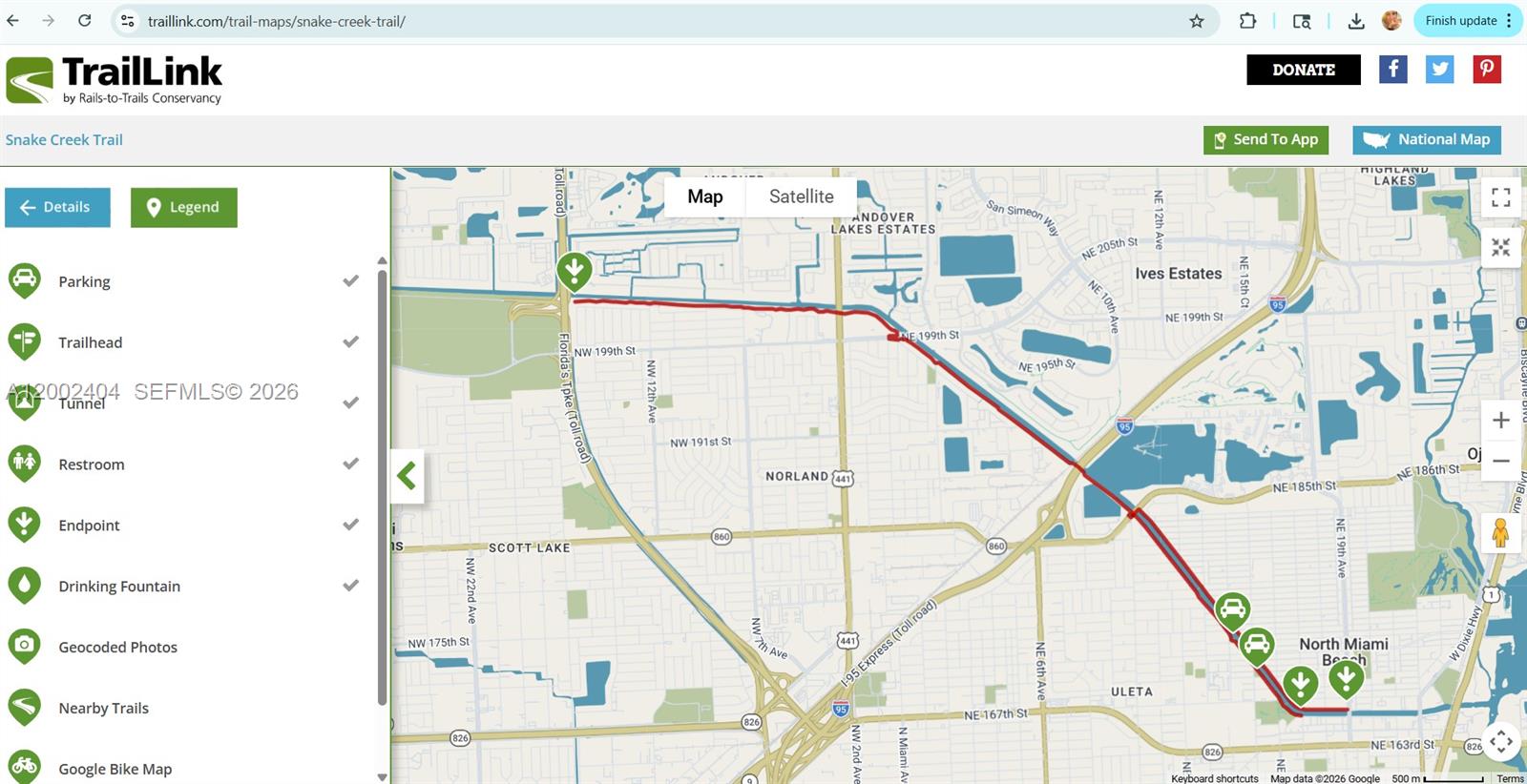The image size is (1527, 784).
Task: Open the National Map button
Action: [1427, 140]
